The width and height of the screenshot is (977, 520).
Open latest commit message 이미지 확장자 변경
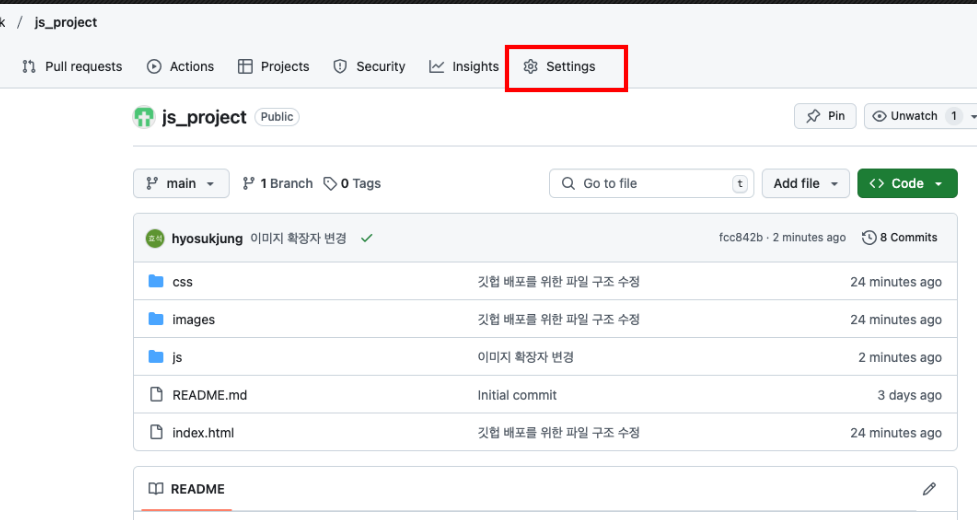pos(298,238)
